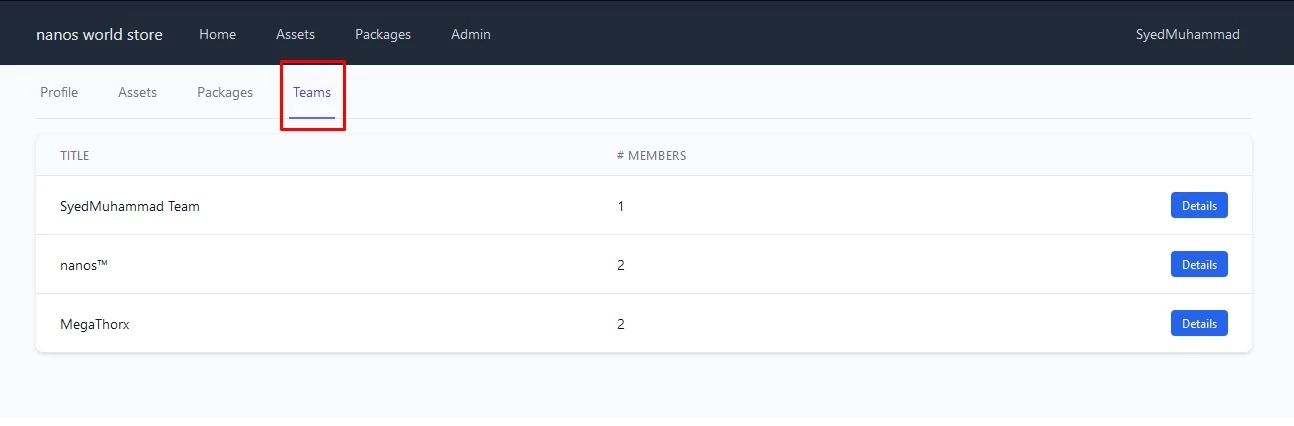Select the Teams tab

click(312, 92)
